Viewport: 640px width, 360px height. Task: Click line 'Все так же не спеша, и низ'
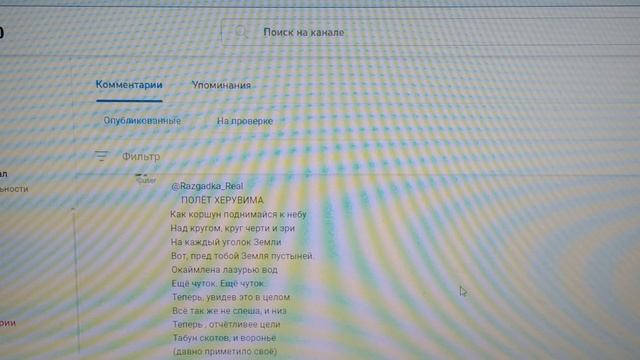tap(229, 311)
